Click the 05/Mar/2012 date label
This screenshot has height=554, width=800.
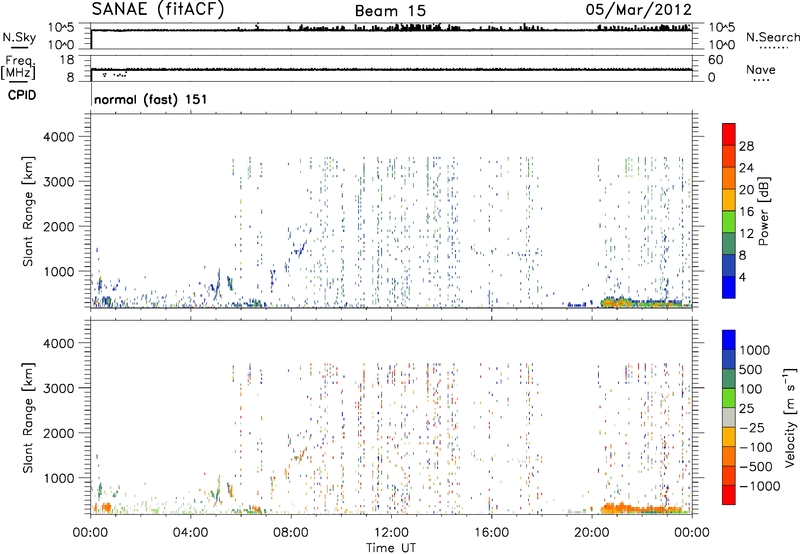pyautogui.click(x=639, y=10)
